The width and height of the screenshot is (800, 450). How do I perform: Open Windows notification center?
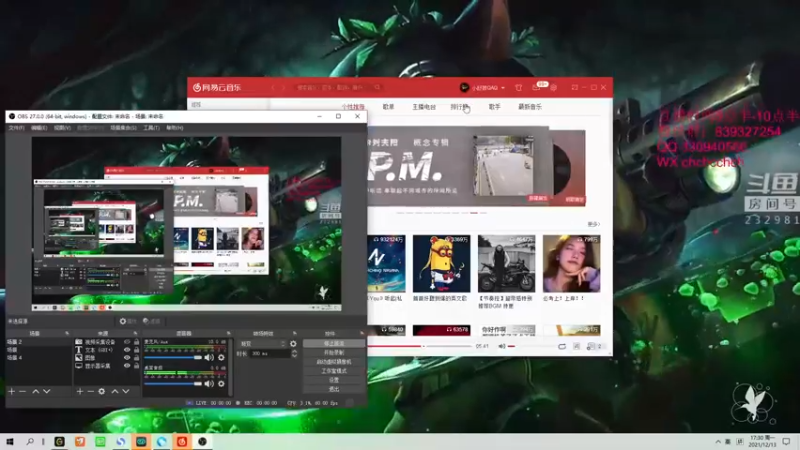click(x=786, y=441)
